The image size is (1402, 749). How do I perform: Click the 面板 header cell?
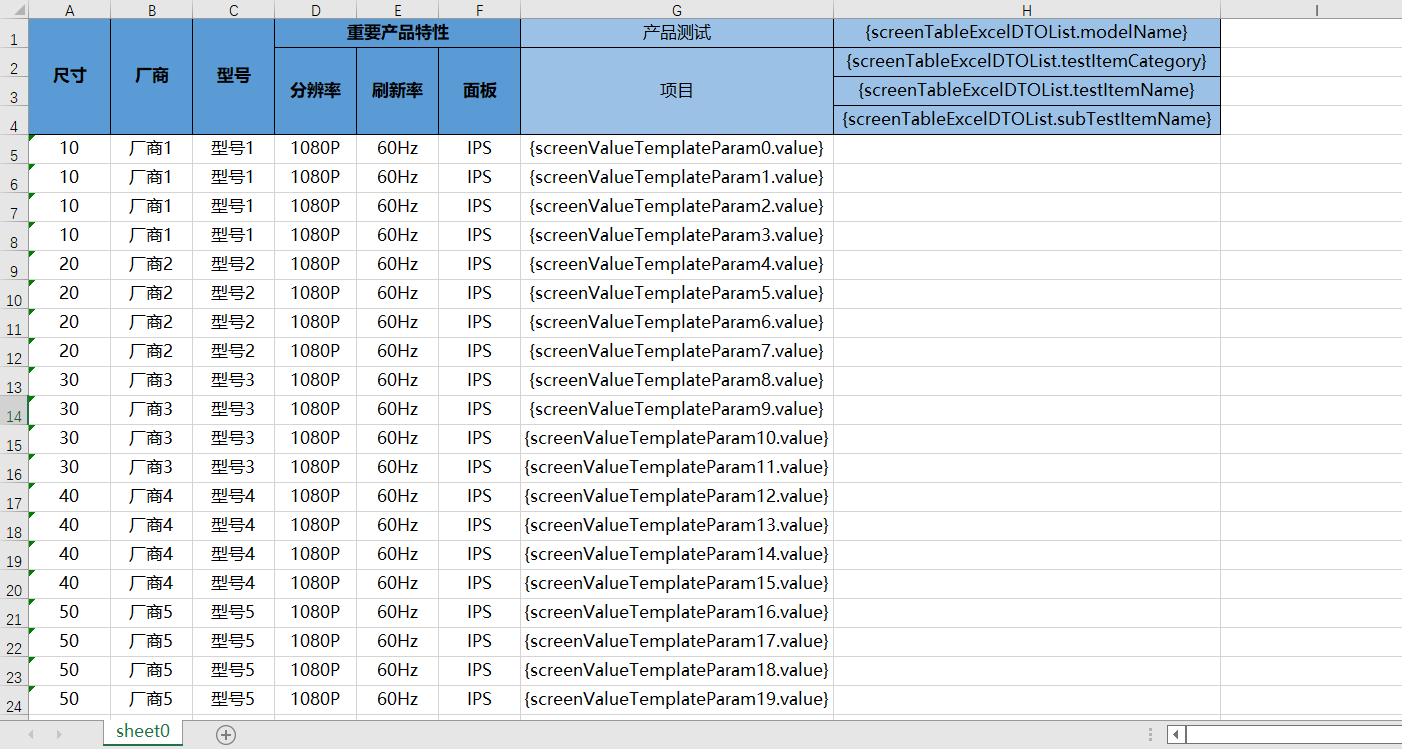(x=479, y=91)
